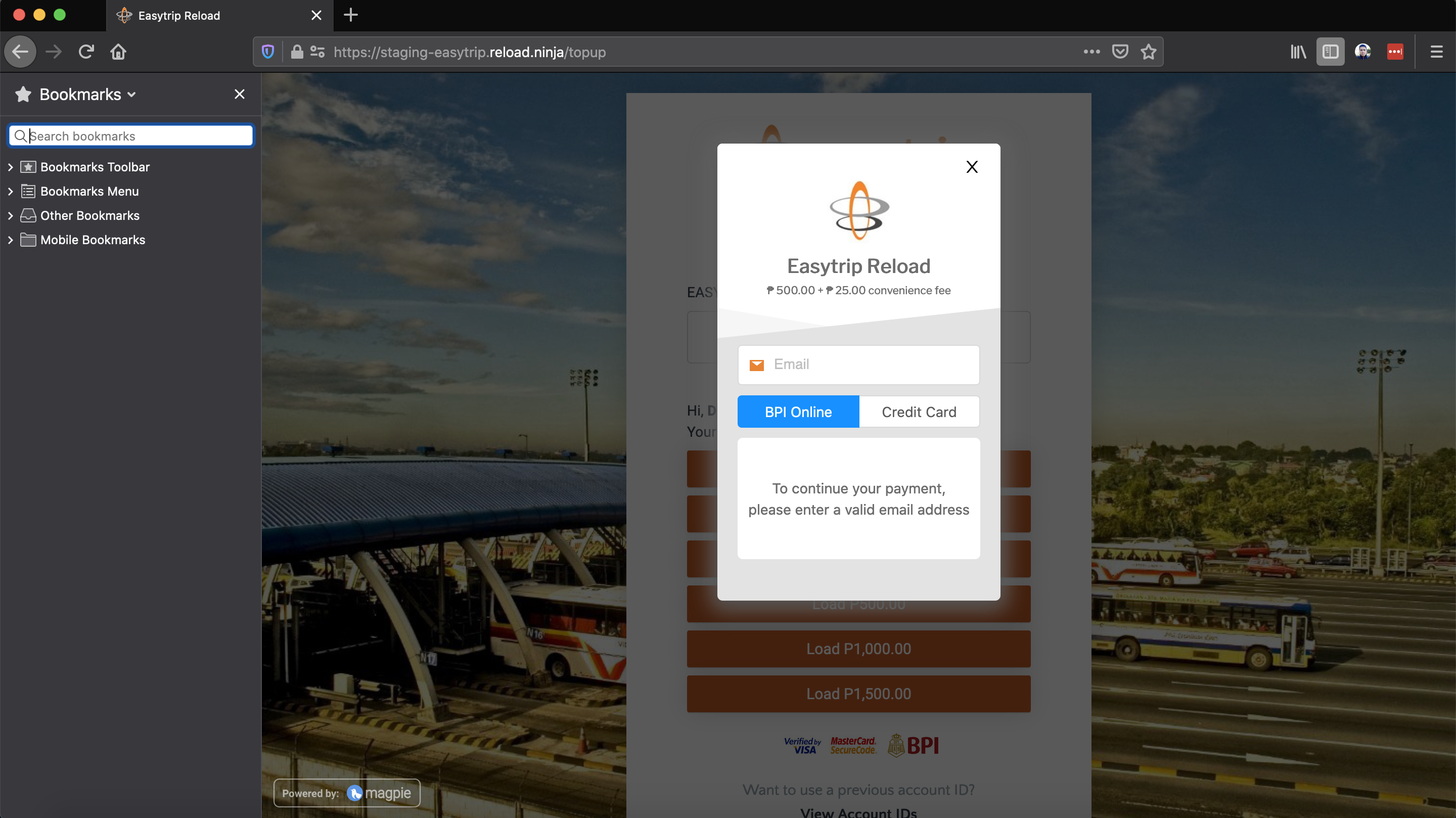Expand the Bookmarks Menu folder
This screenshot has height=818, width=1456.
point(10,191)
